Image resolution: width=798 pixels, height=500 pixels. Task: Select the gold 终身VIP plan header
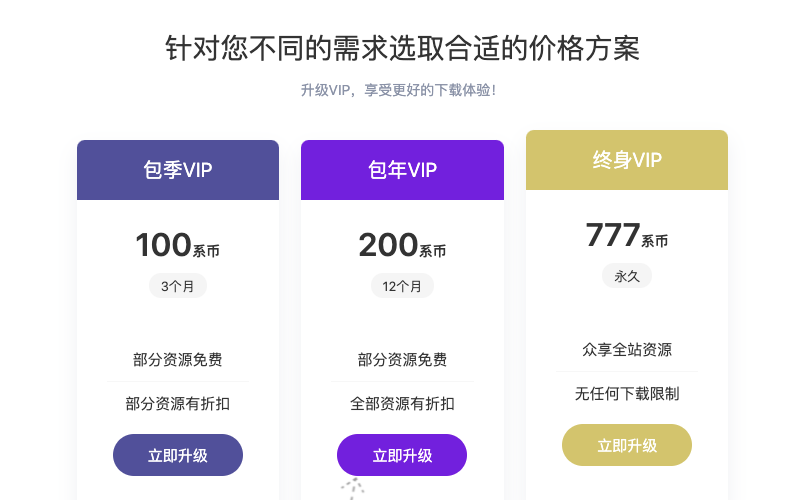tap(627, 160)
